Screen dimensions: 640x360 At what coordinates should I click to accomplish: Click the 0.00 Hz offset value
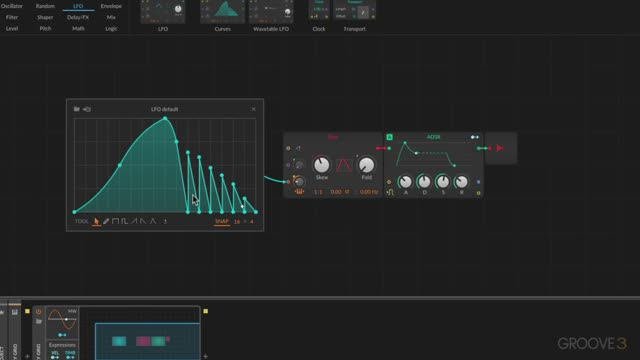point(369,192)
